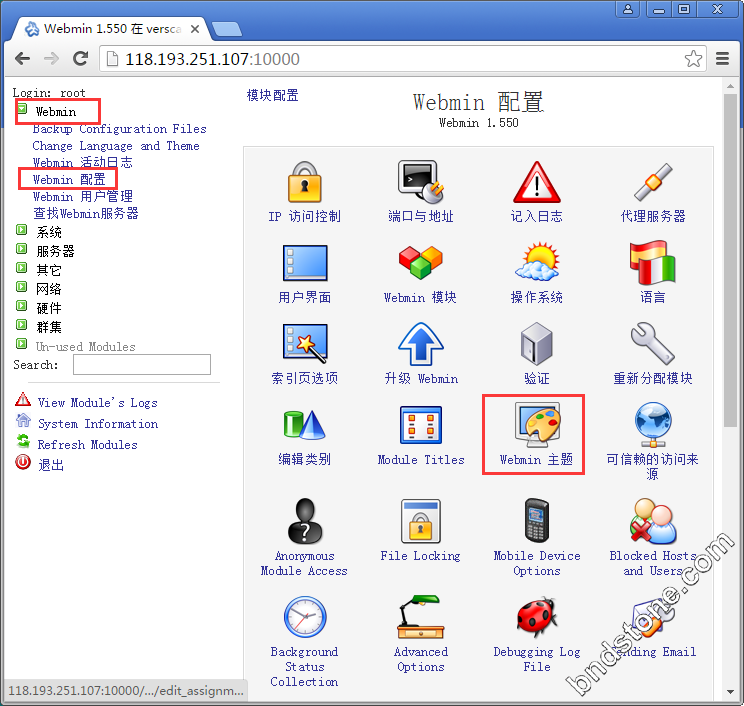This screenshot has height=706, width=744.
Task: Open the 用户界面 blue screen icon
Action: point(305,263)
